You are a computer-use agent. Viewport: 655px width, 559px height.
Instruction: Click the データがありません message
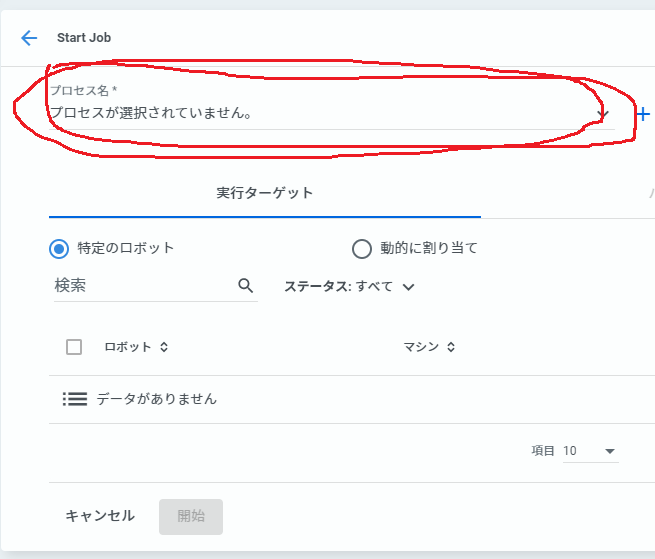coord(157,399)
